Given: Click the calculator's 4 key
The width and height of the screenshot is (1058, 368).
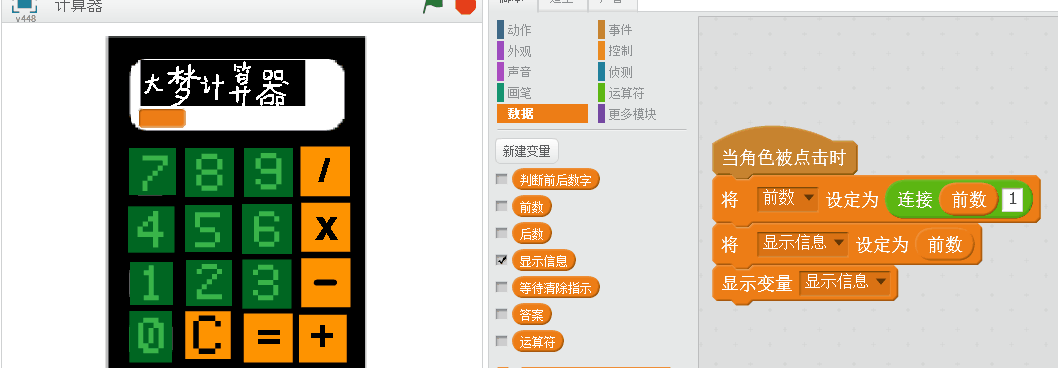Looking at the screenshot, I should pyautogui.click(x=151, y=229).
